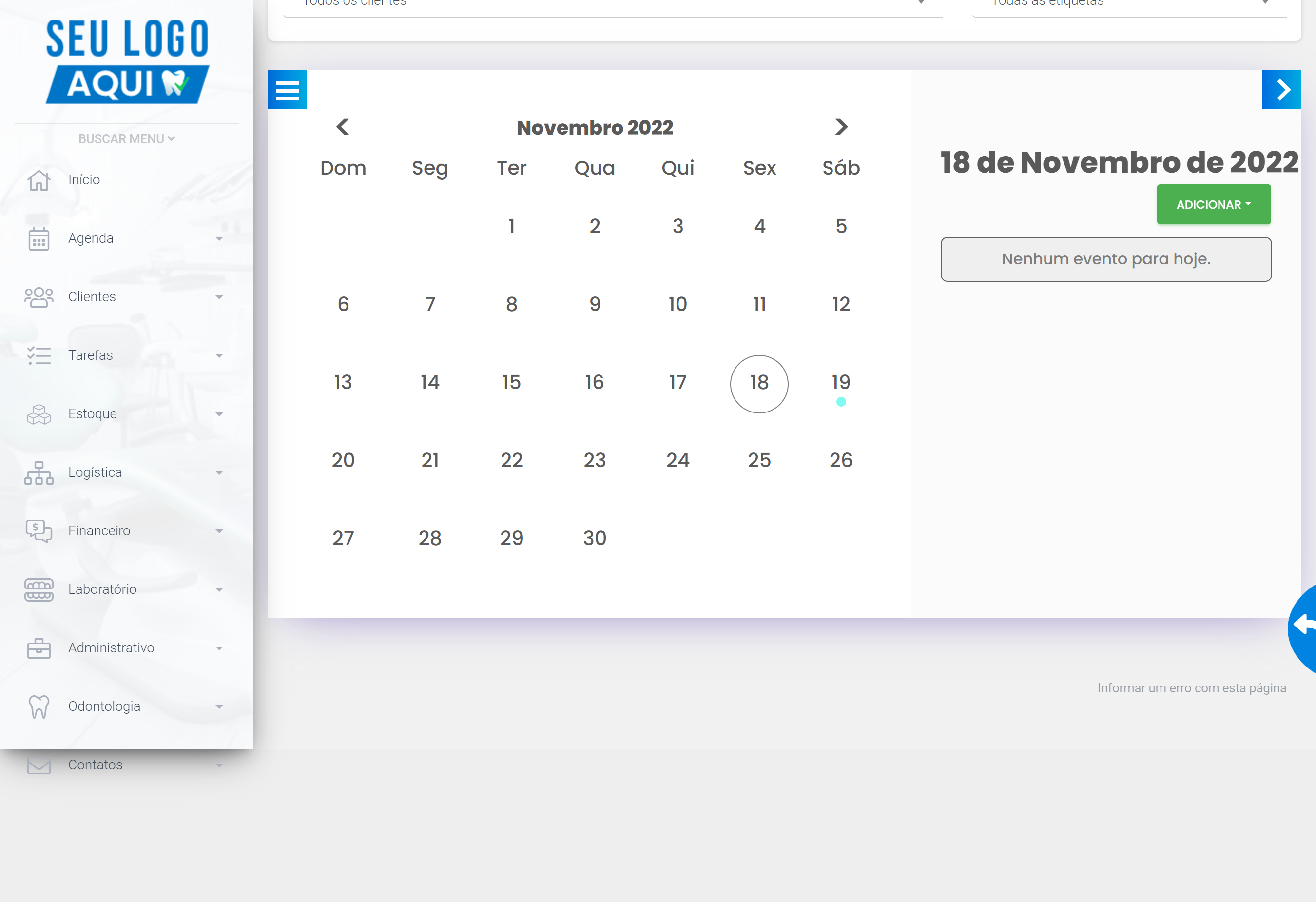Expand the Tarefas menu arrow
The width and height of the screenshot is (1316, 902).
click(x=219, y=355)
